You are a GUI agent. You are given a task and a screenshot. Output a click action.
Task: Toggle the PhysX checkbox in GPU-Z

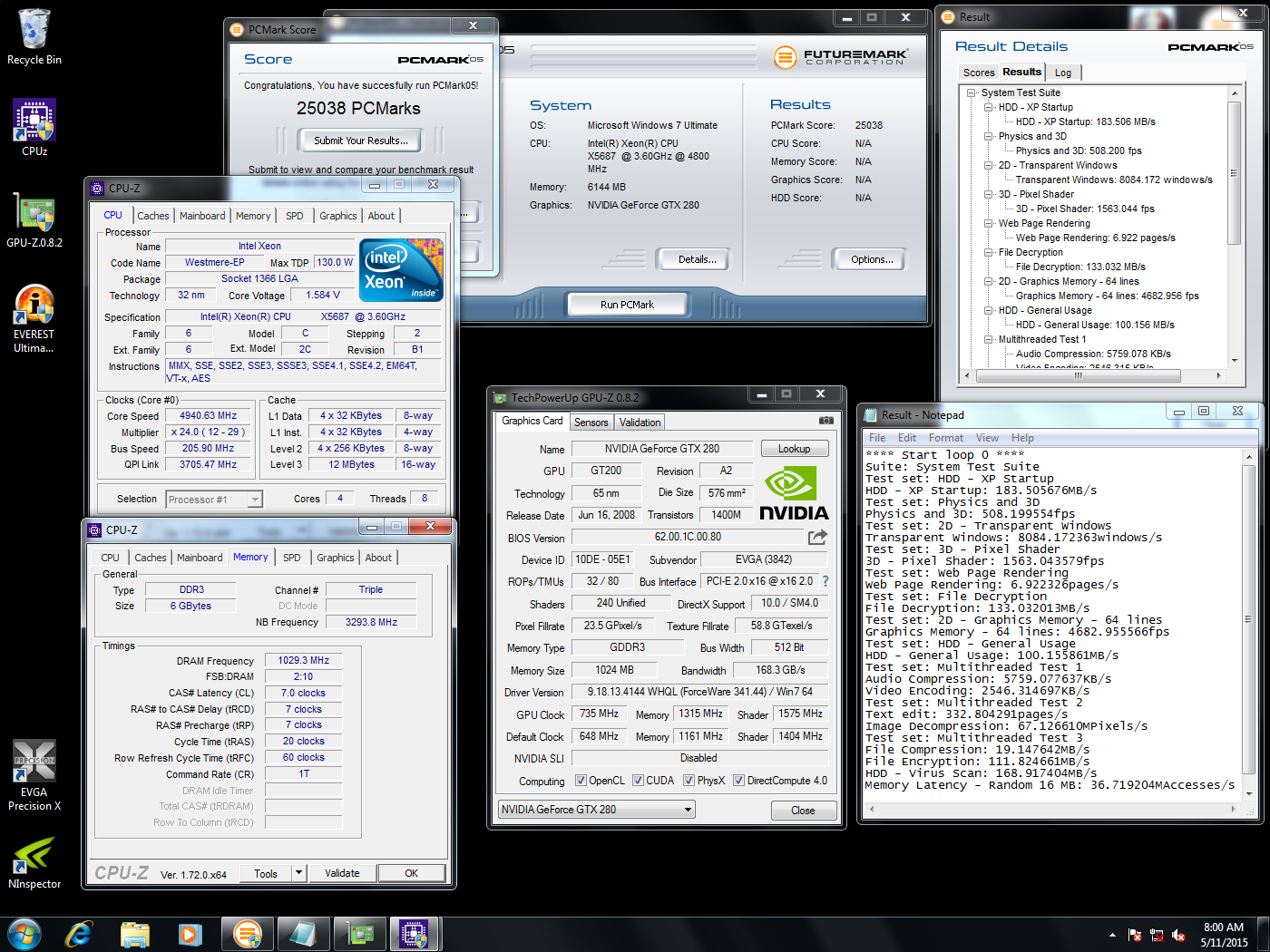click(689, 781)
